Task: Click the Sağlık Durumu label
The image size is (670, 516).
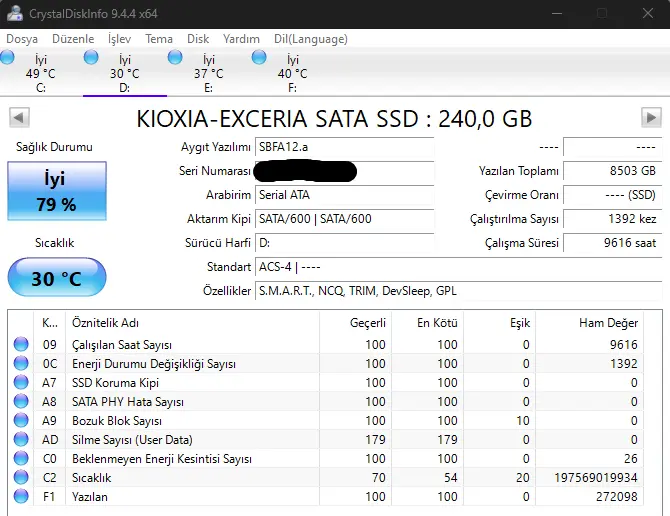Action: tap(54, 147)
